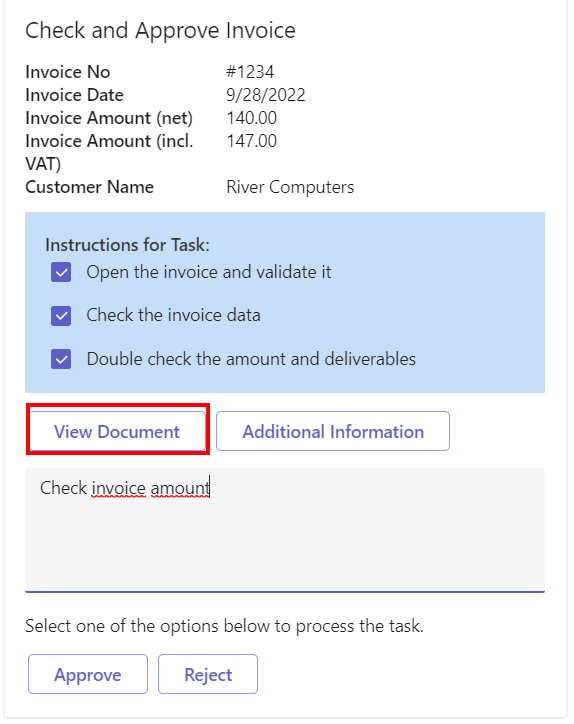574x724 pixels.
Task: Click the 'Instructions for Task:' heading
Action: (x=127, y=245)
